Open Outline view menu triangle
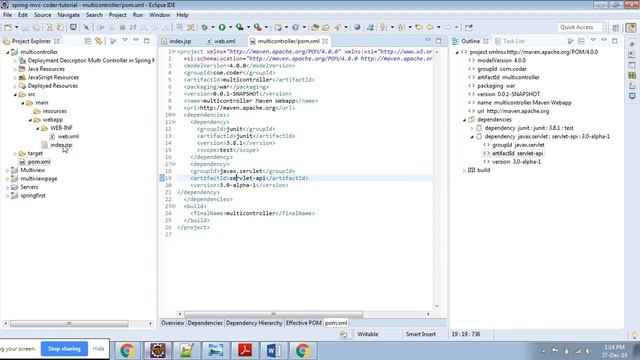This screenshot has width=640, height=360. (x=593, y=41)
